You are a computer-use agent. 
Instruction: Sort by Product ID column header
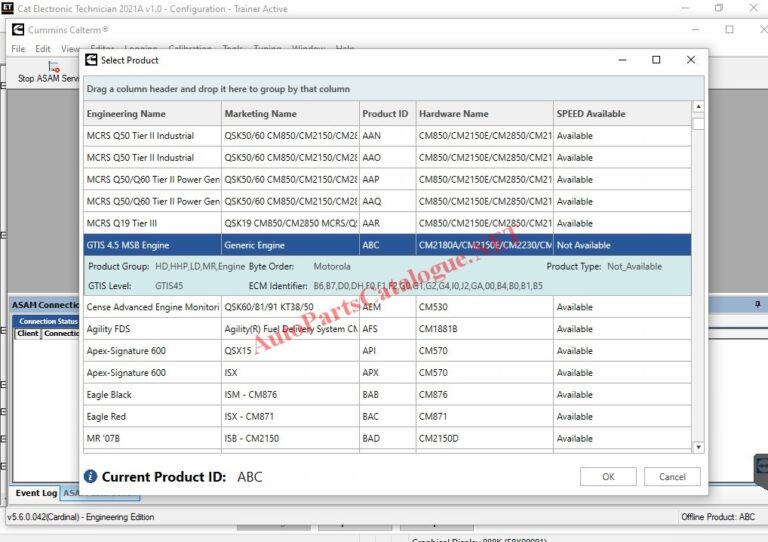click(x=387, y=114)
